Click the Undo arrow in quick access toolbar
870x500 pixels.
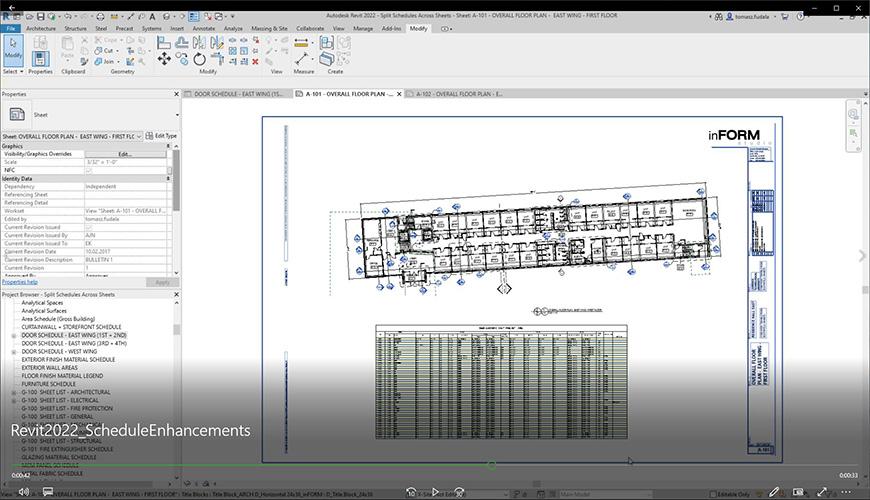click(x=68, y=17)
